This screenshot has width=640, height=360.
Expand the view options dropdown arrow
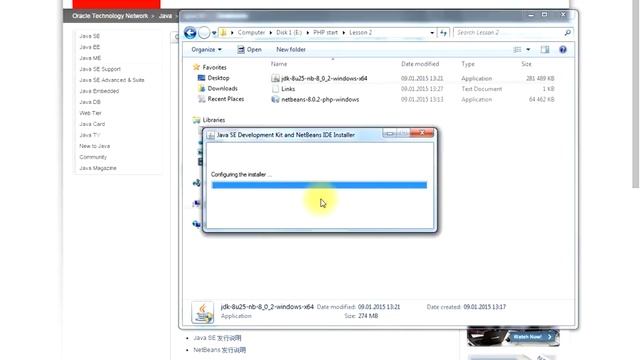click(528, 49)
